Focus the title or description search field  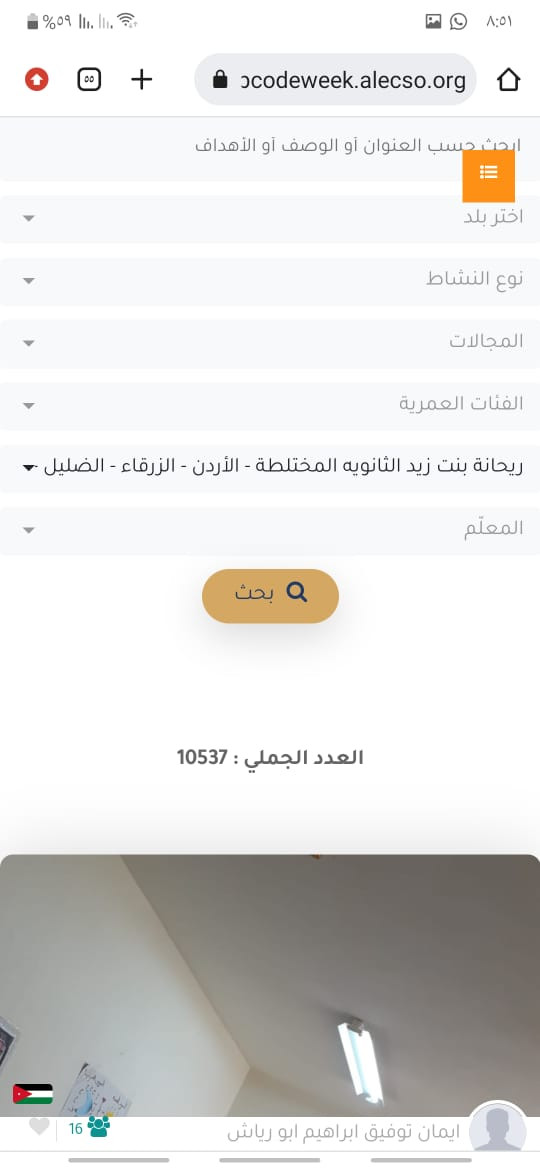tap(270, 148)
